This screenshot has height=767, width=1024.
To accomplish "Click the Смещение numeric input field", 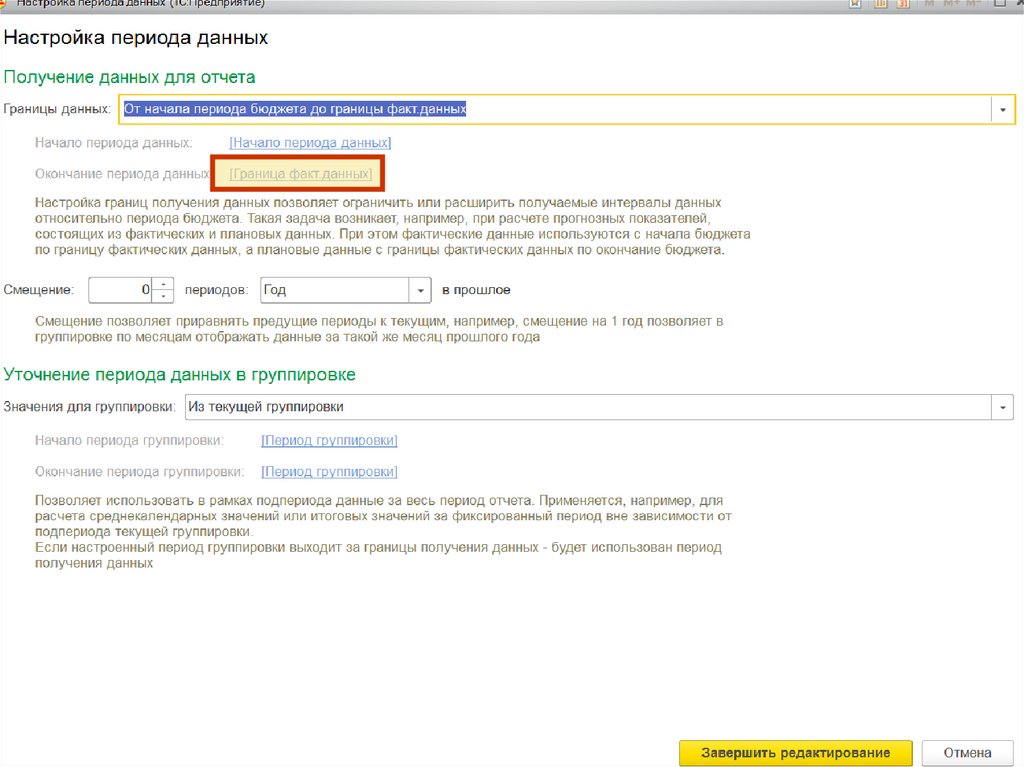I will tap(120, 290).
